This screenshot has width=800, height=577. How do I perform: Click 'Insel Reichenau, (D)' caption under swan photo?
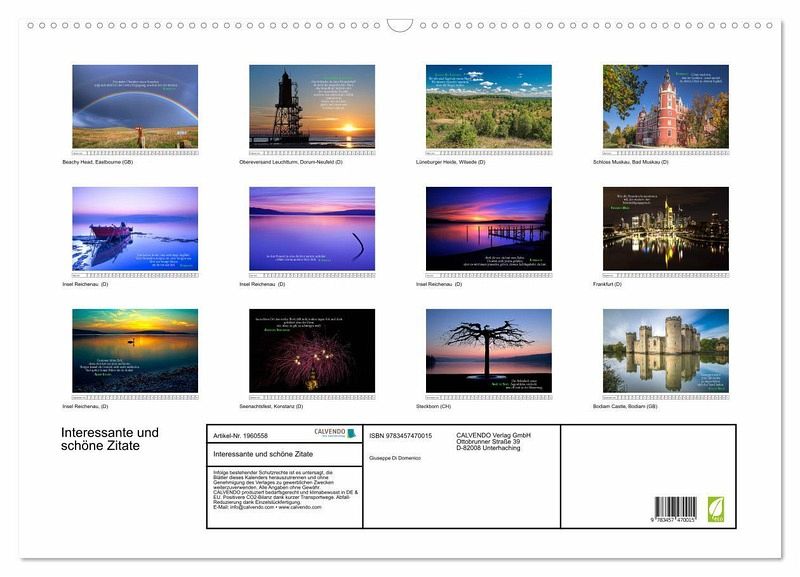coord(85,407)
